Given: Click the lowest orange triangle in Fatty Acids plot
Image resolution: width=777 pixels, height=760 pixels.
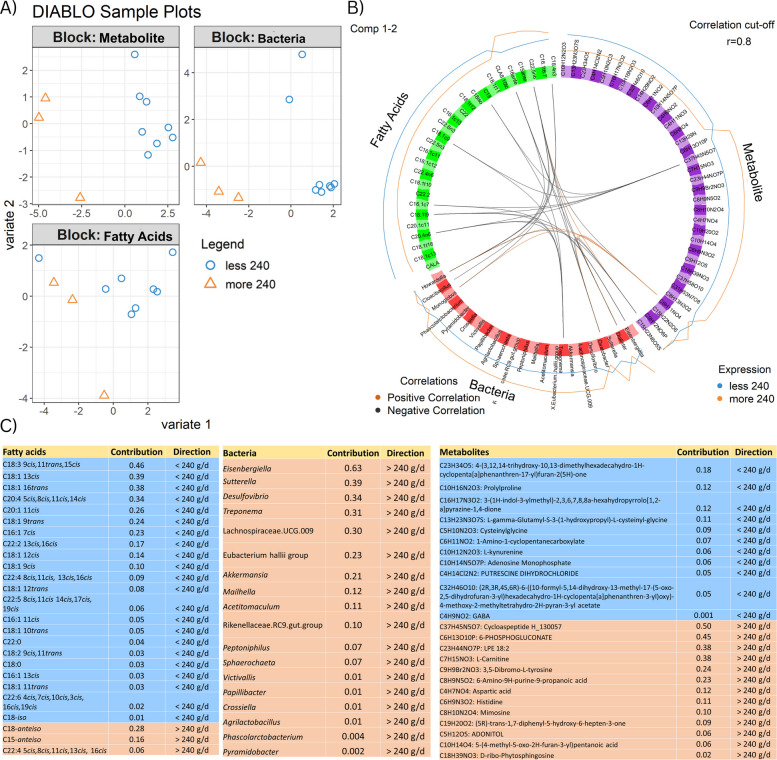Looking at the screenshot, I should point(104,394).
